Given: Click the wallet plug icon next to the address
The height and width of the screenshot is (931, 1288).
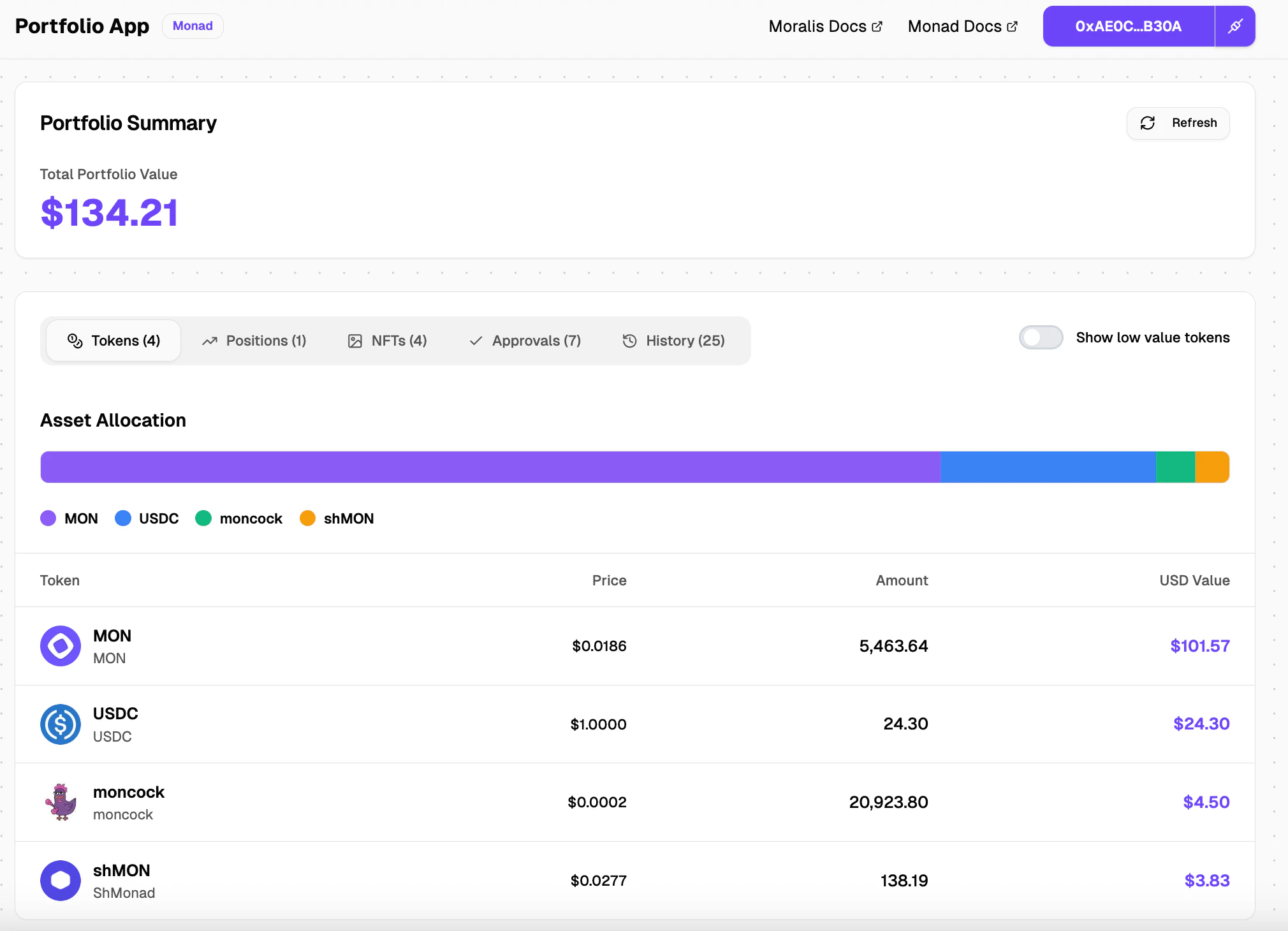Looking at the screenshot, I should (1235, 26).
